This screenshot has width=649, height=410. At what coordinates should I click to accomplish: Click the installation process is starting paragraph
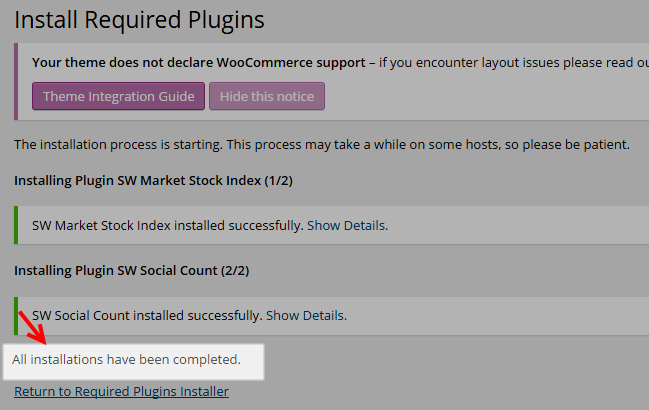coord(322,145)
